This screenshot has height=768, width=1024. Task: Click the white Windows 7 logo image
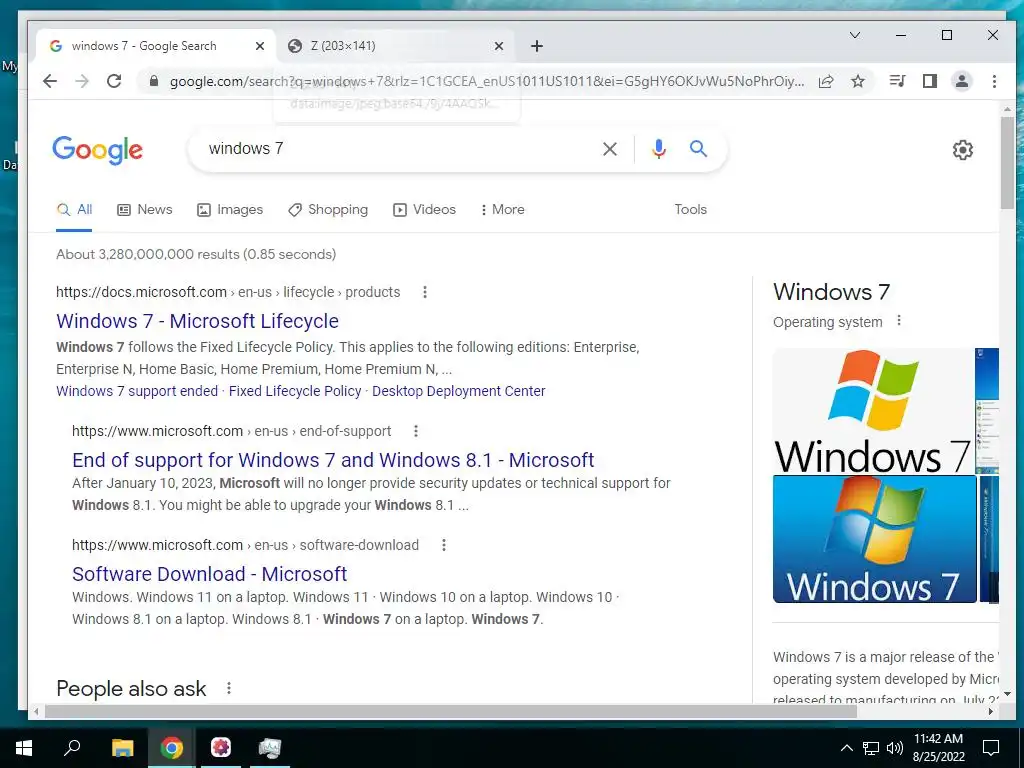873,411
